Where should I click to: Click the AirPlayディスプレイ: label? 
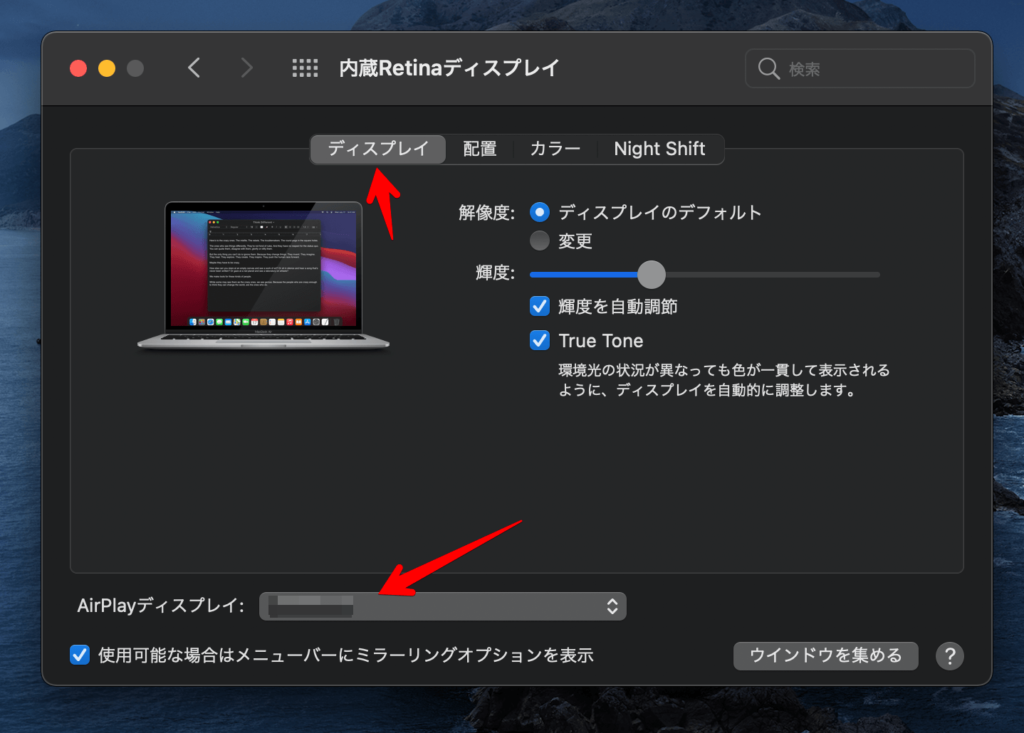click(x=161, y=606)
